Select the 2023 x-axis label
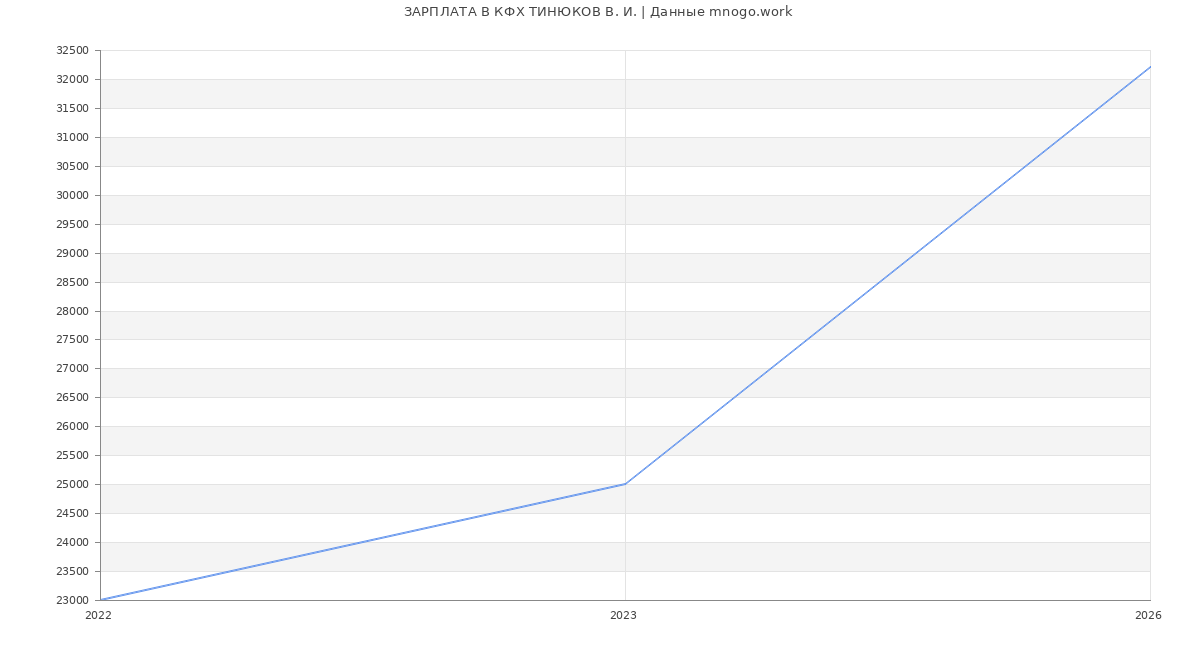 [623, 616]
